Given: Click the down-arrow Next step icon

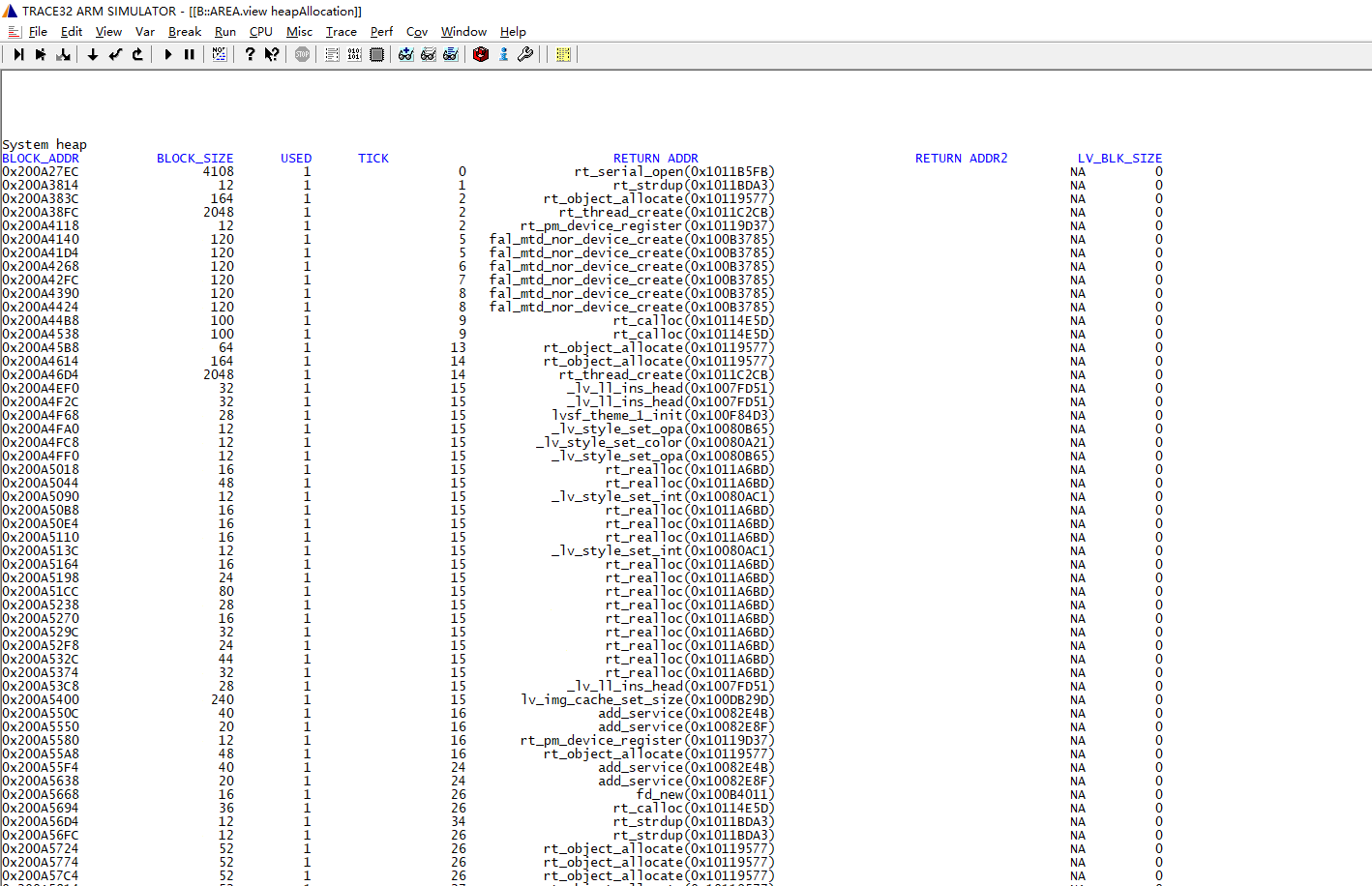Looking at the screenshot, I should click(x=93, y=55).
